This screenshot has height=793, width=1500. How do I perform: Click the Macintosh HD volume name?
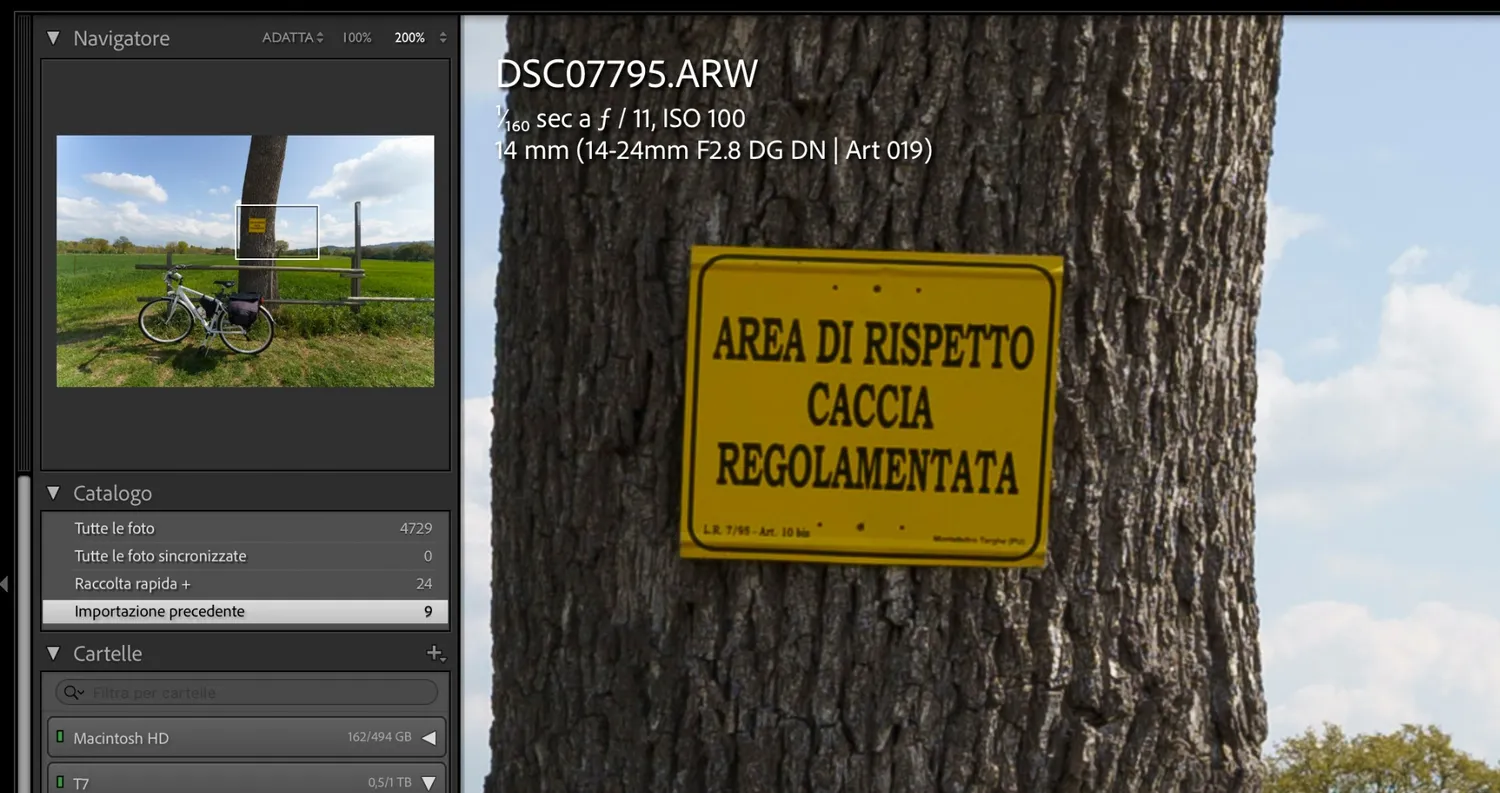click(121, 738)
